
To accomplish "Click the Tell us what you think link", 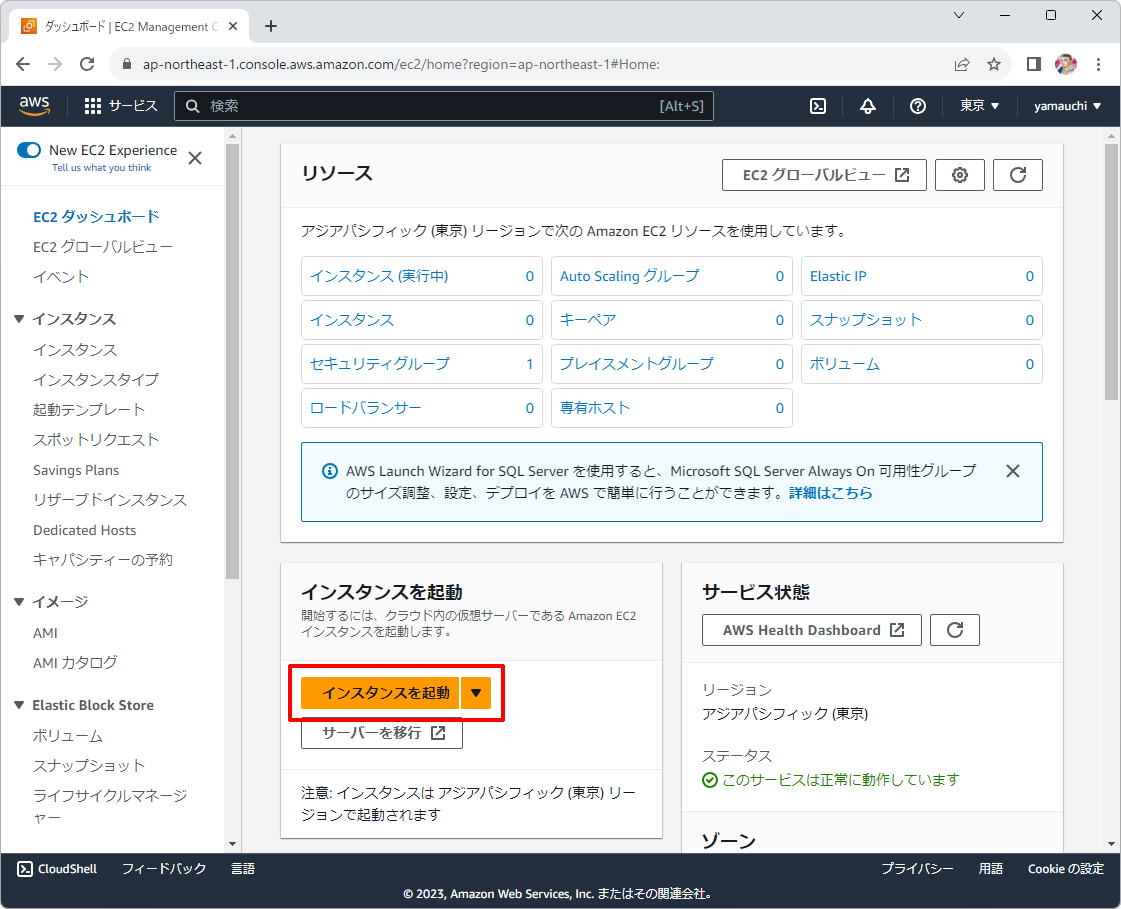I will point(102,167).
